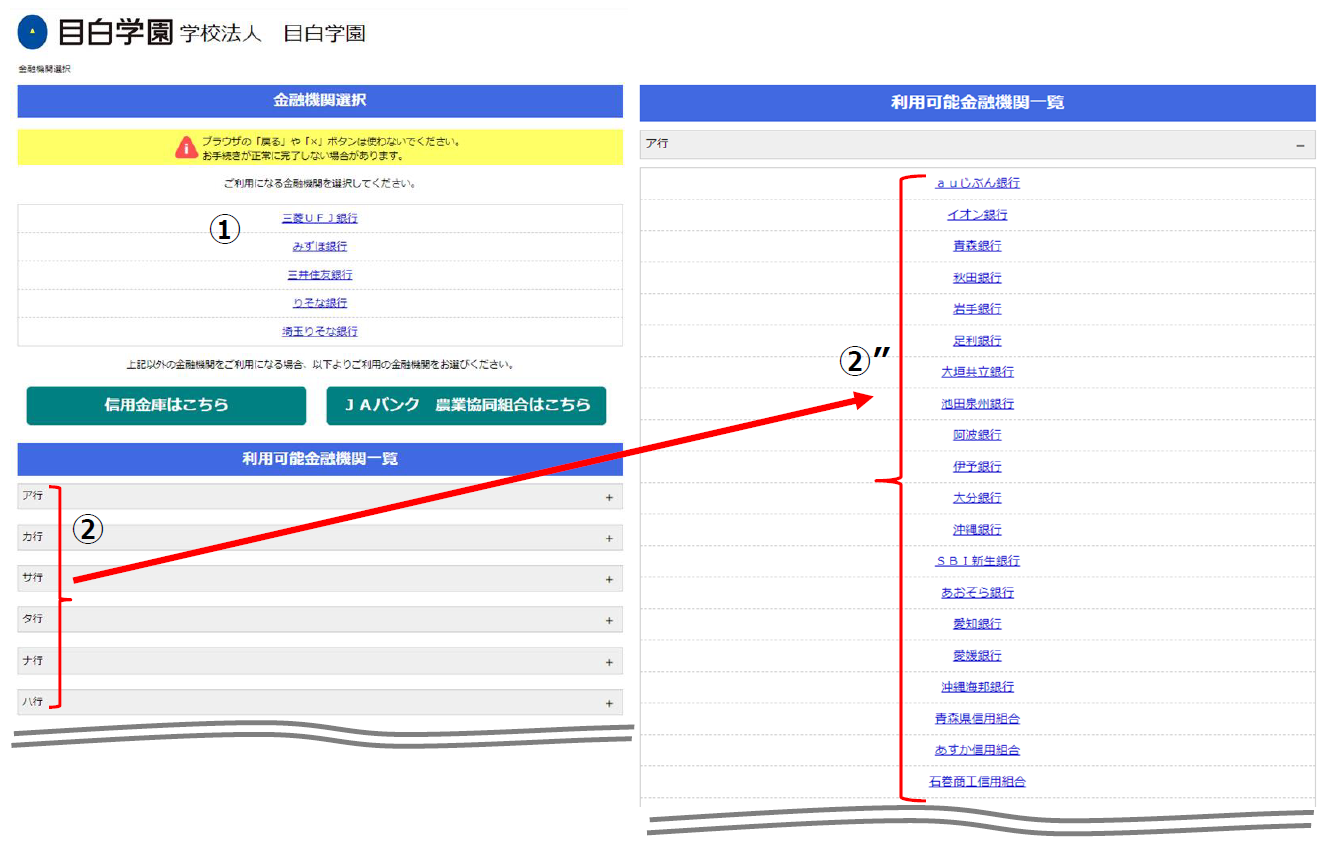Expand the カ行 section

(x=320, y=538)
